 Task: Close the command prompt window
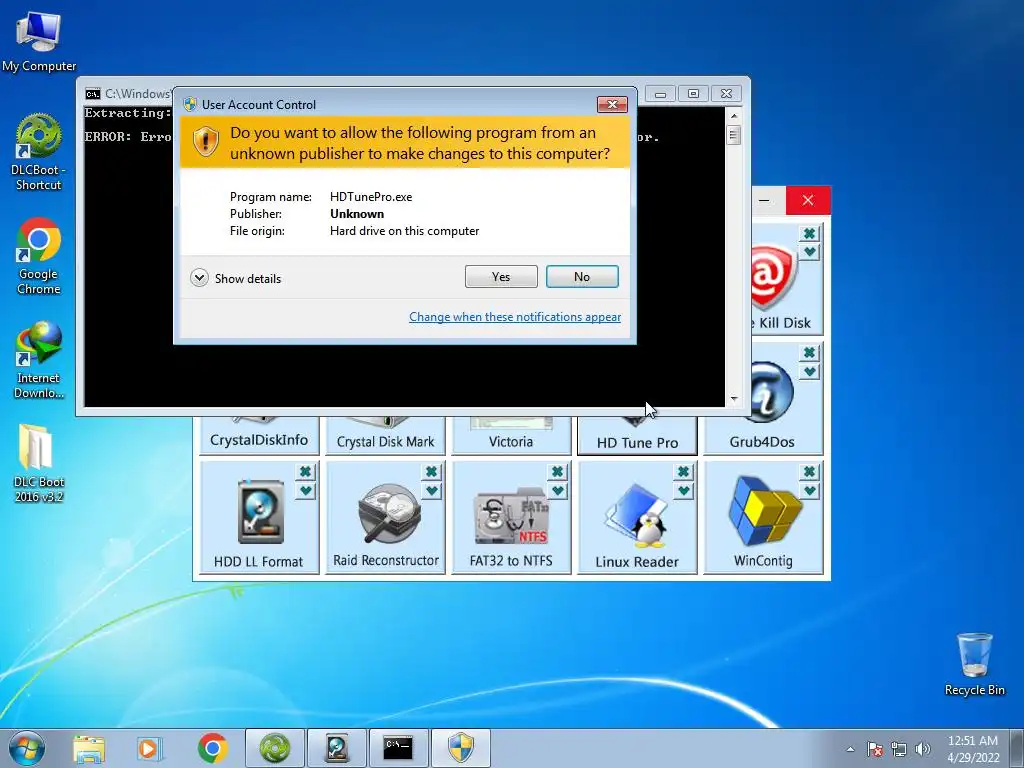726,94
